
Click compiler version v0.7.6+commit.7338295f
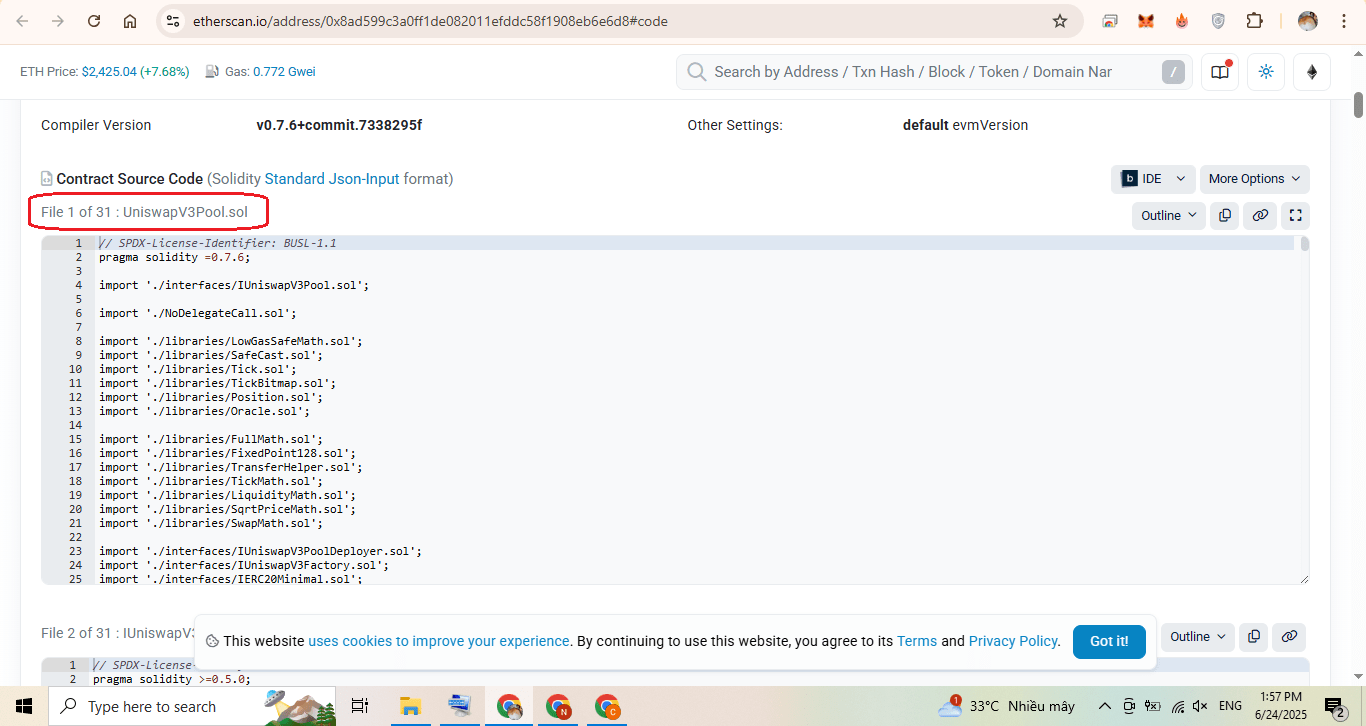tap(339, 125)
